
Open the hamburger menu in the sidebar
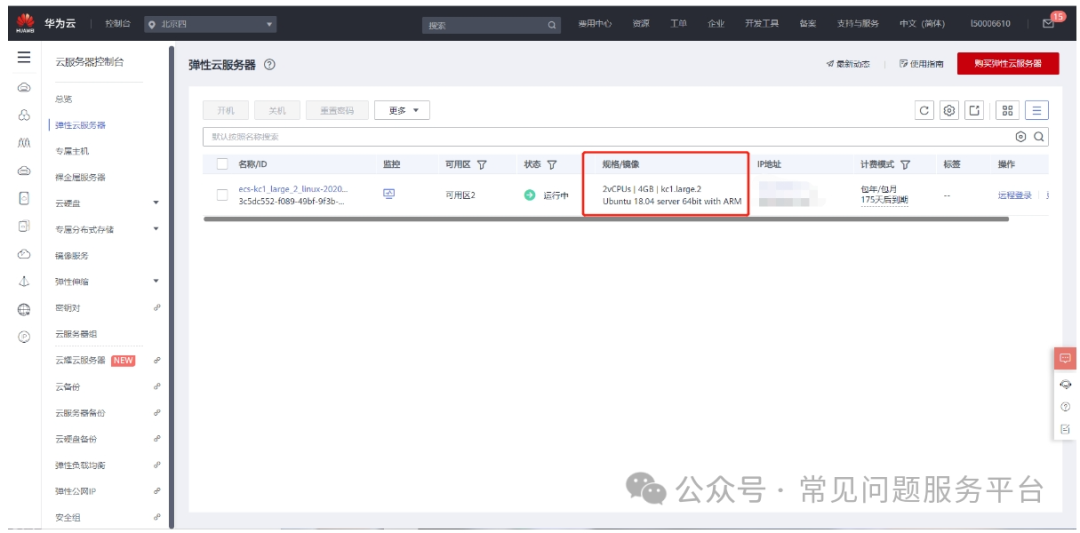[x=24, y=58]
